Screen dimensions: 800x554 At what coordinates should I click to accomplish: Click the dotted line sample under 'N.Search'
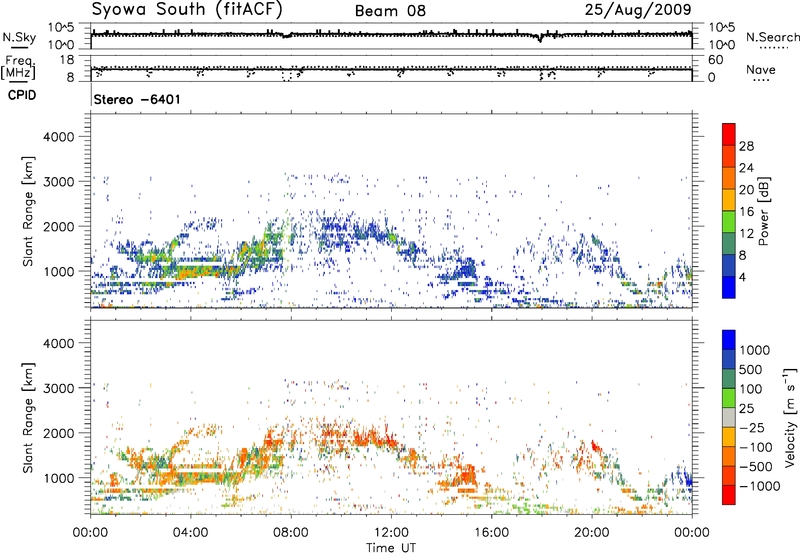[774, 48]
